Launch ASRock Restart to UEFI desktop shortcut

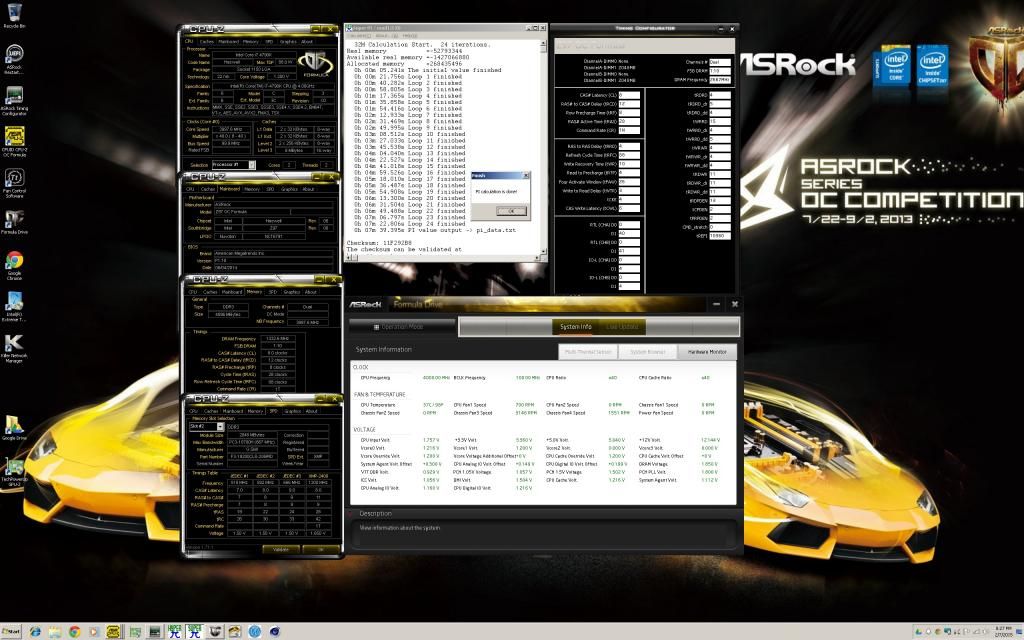[x=14, y=59]
